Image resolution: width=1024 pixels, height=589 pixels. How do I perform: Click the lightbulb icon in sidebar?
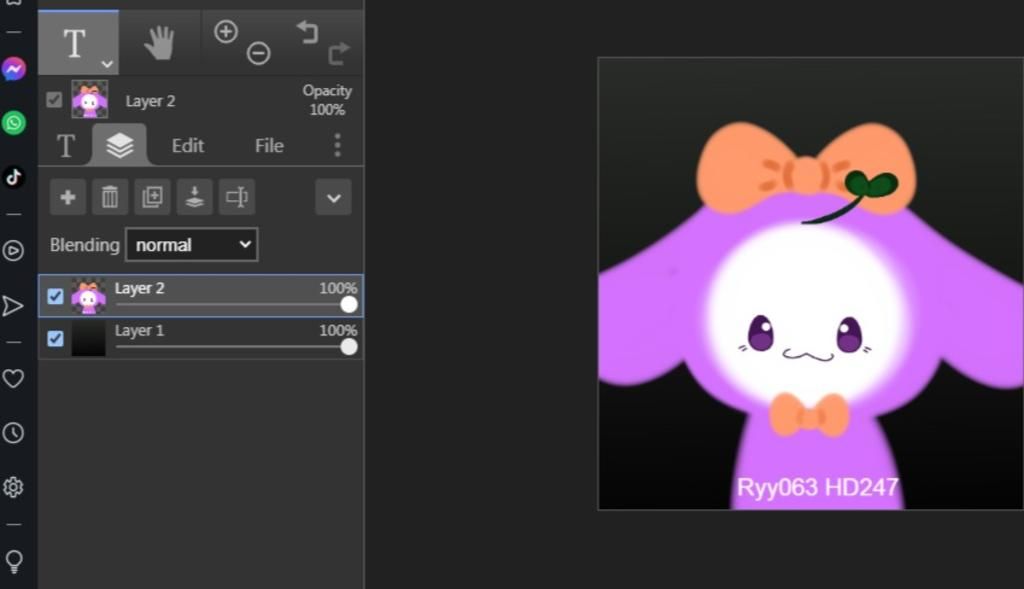(14, 562)
